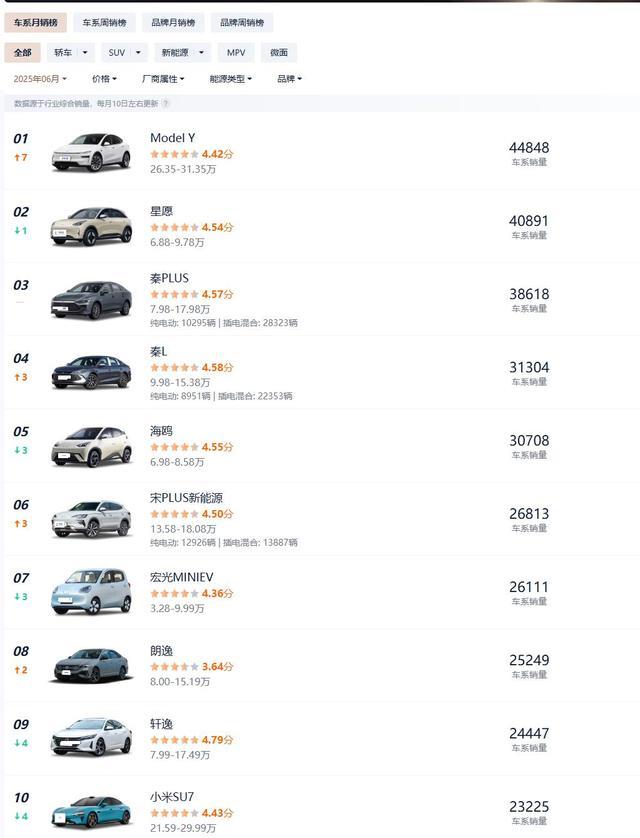This screenshot has width=640, height=838.
Task: Click the help question mark icon
Action: 166,103
